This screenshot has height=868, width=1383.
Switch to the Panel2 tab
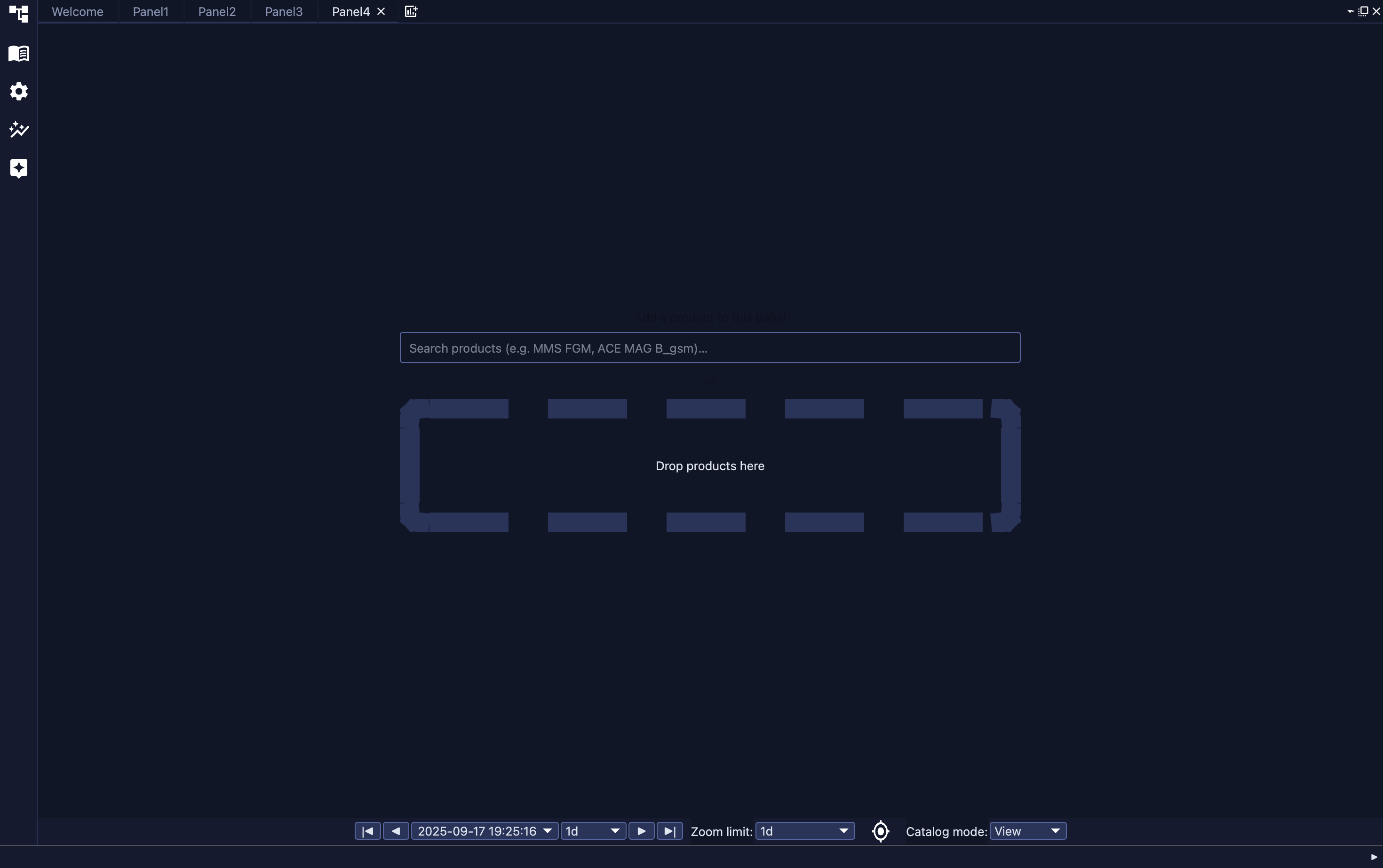217,11
